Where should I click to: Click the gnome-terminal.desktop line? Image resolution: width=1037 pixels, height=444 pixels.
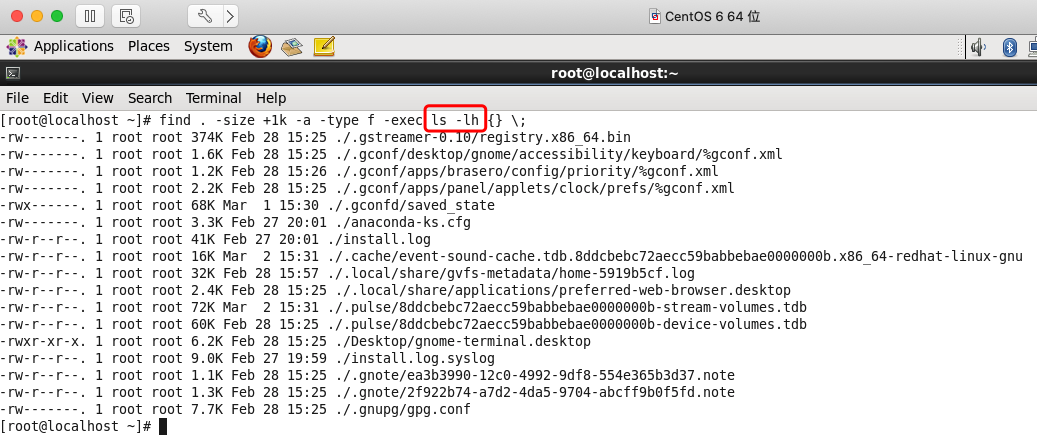(x=296, y=342)
